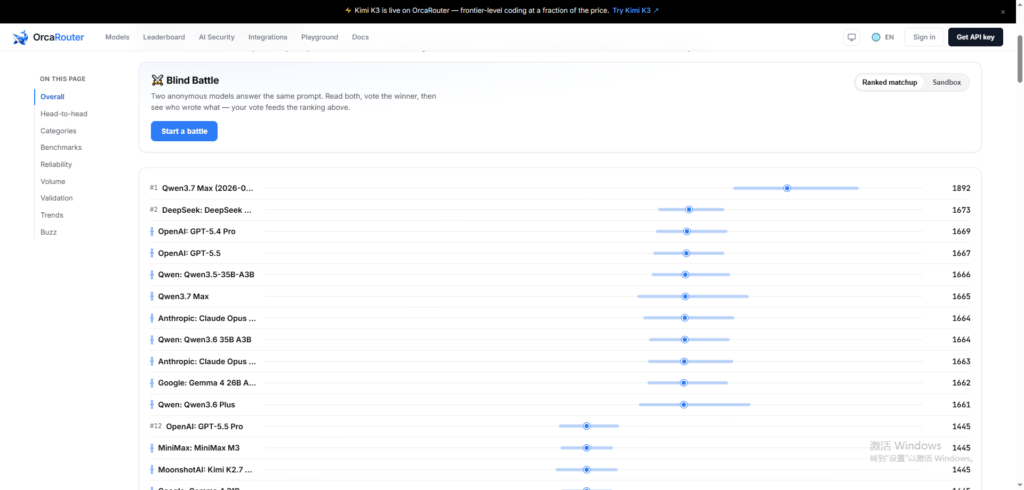Click the ON THIS PAGE sidebar heading
The image size is (1024, 490).
point(63,79)
